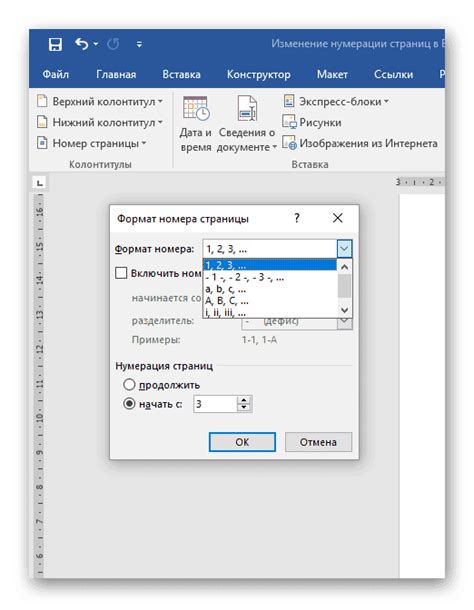Open Нижний колонтитул dropdown
This screenshot has width=474, height=610.
click(x=100, y=123)
